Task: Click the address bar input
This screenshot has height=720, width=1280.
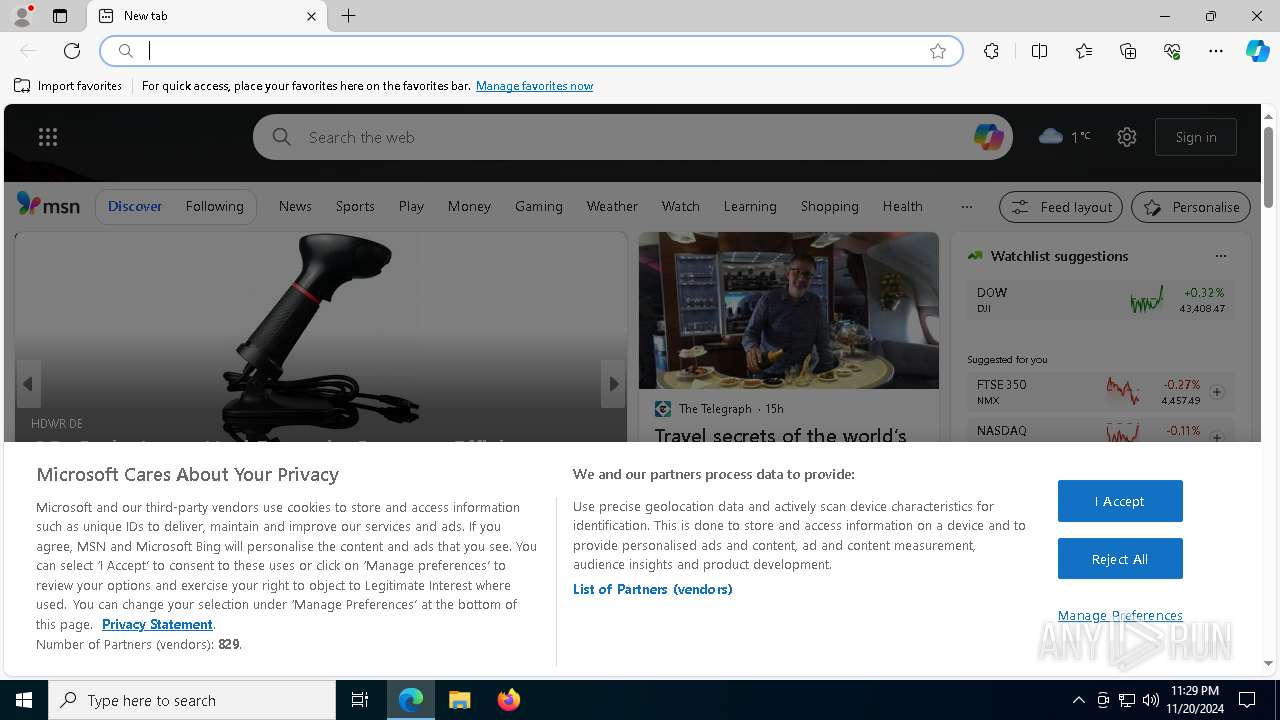Action: coord(530,51)
